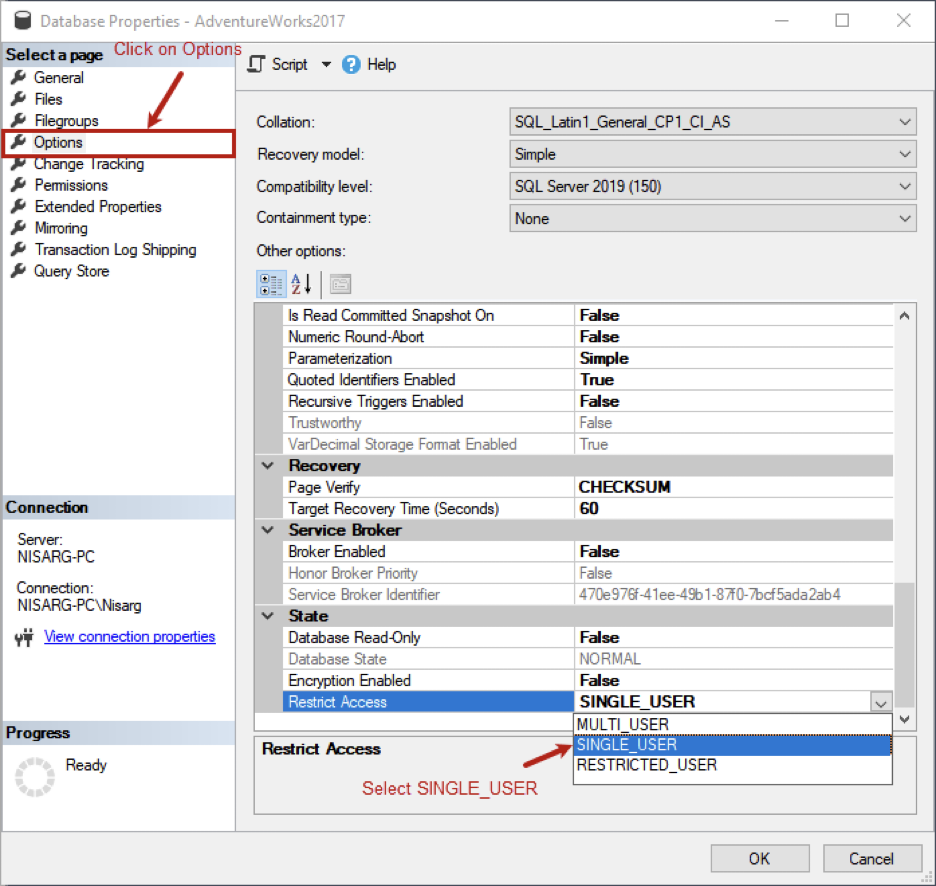Viewport: 936px width, 886px height.
Task: Open the Script dropdown arrow
Action: pos(326,64)
